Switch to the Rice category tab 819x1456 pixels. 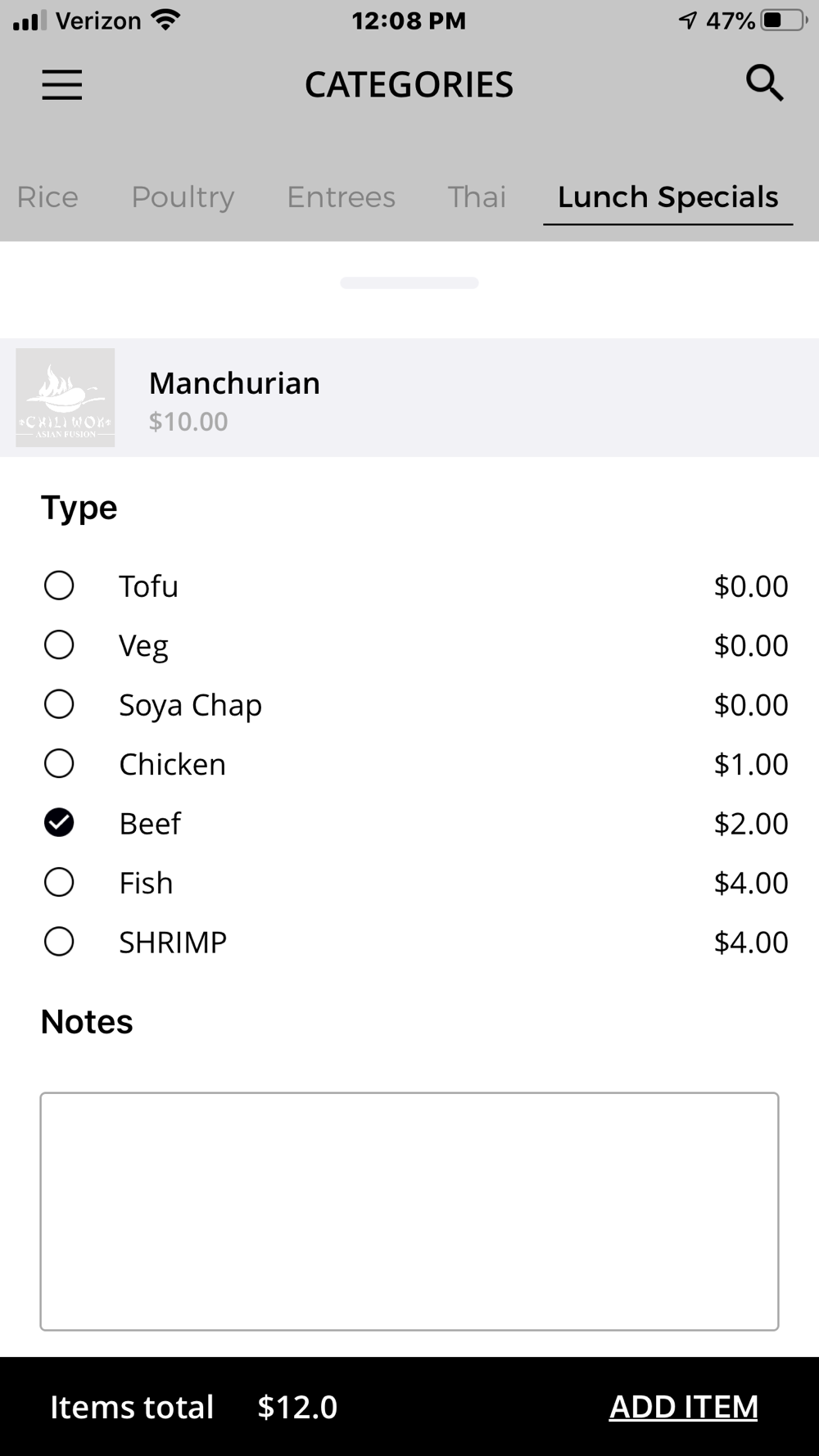click(x=48, y=197)
